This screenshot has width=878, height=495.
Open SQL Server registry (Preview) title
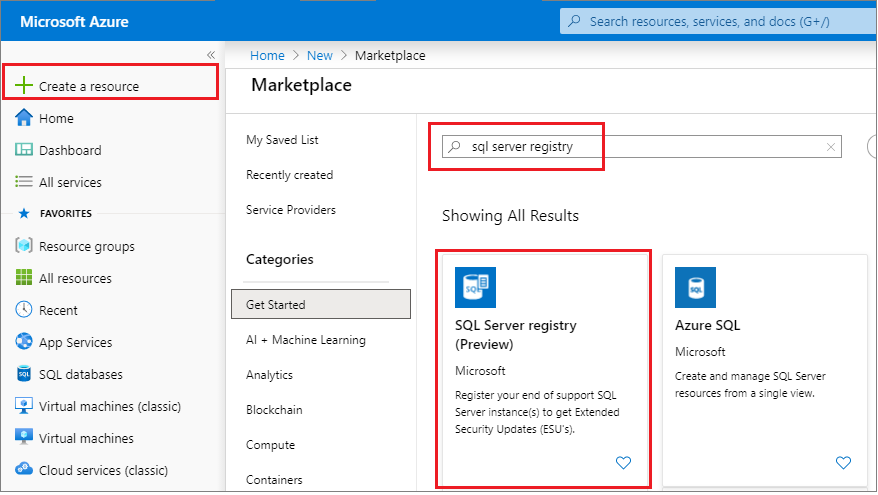click(x=516, y=334)
